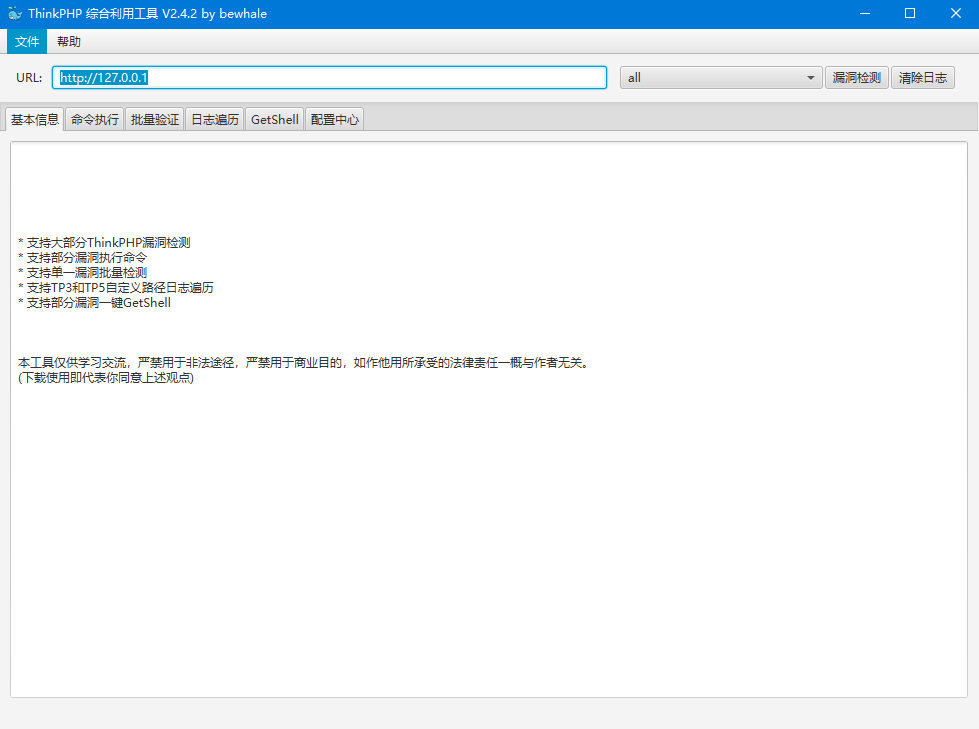Open the 文件 menu
The height and width of the screenshot is (729, 979).
26,41
